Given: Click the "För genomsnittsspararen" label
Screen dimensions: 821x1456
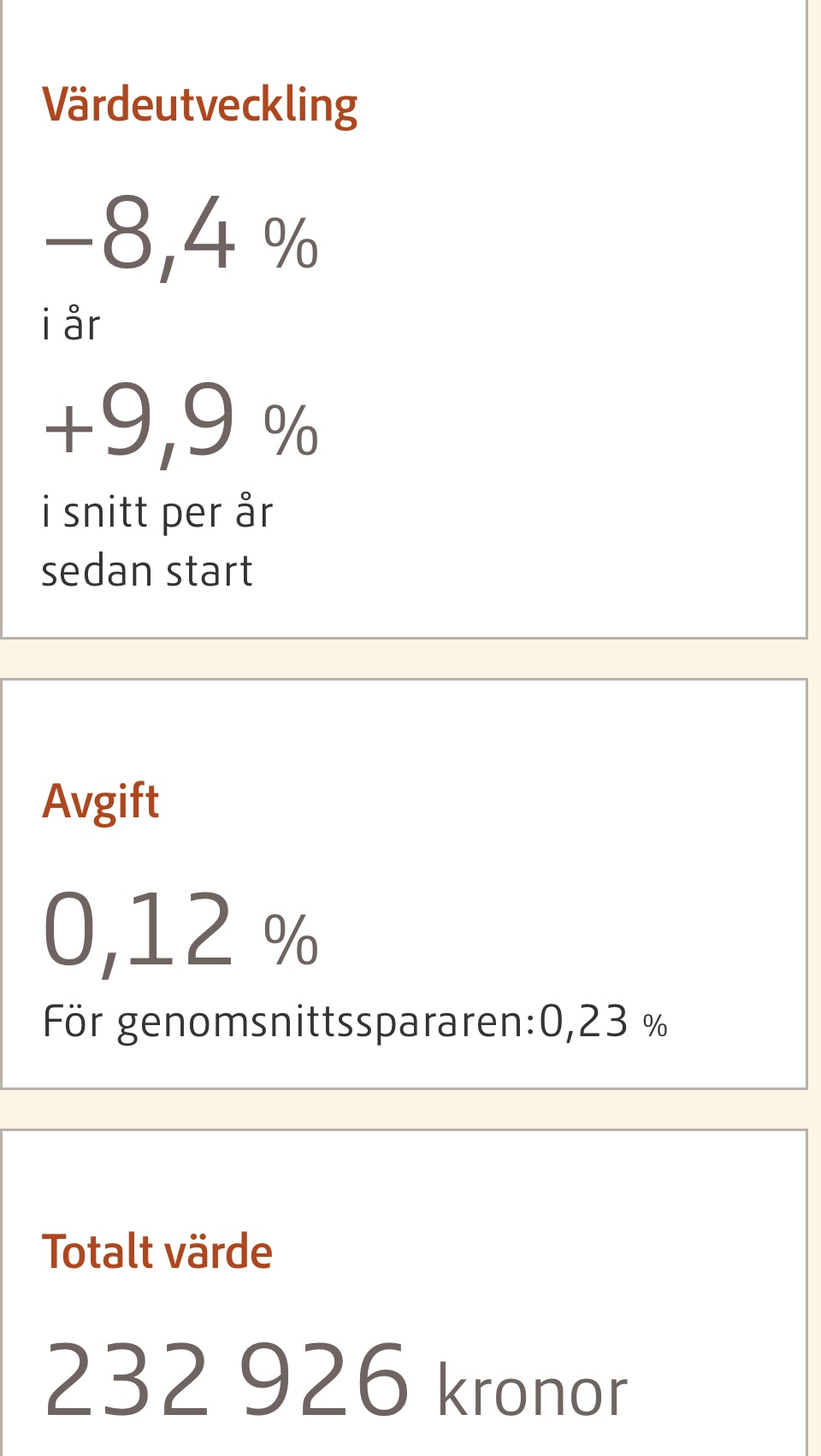Looking at the screenshot, I should tap(288, 1022).
